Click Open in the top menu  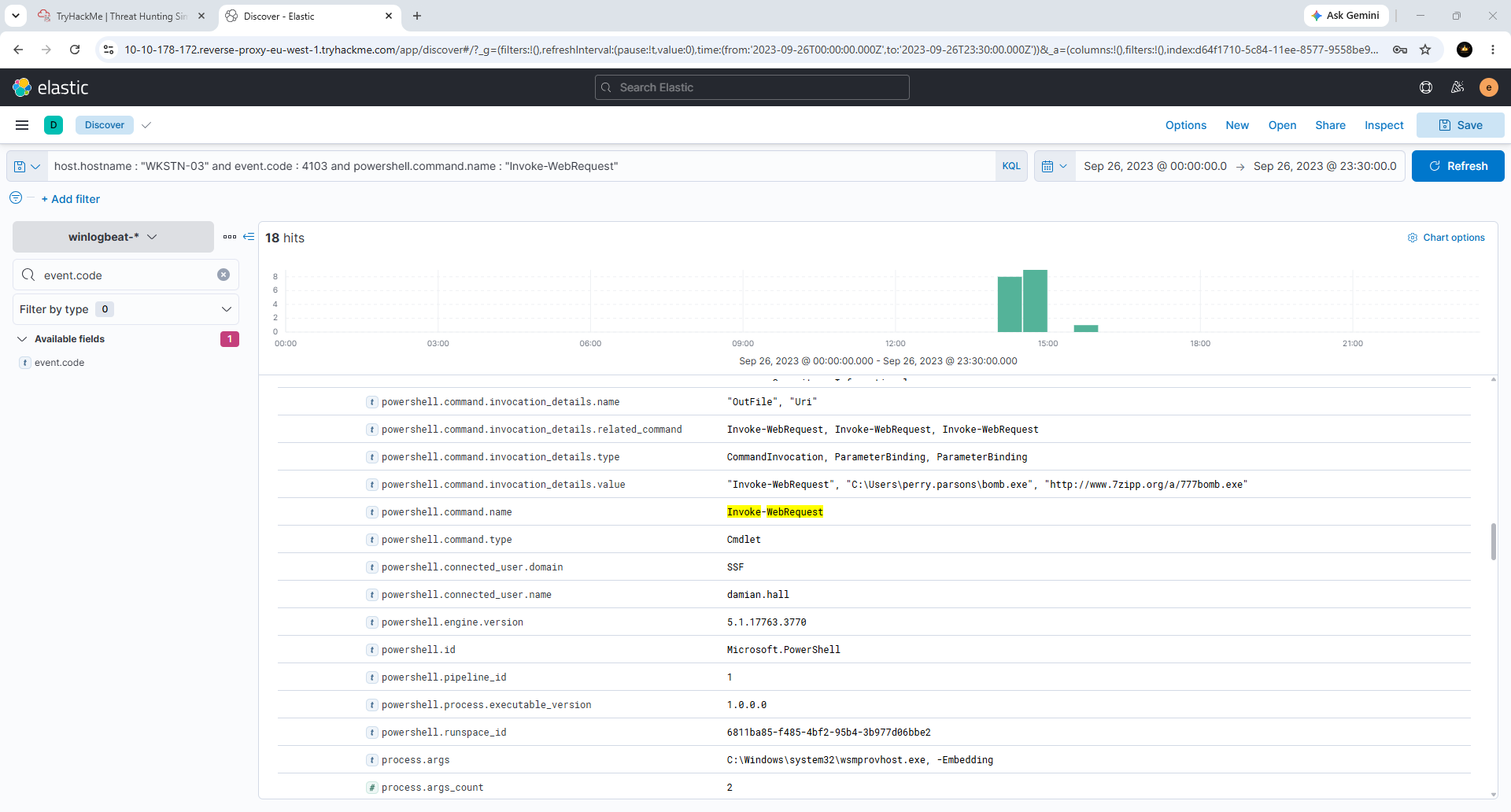pos(1282,125)
